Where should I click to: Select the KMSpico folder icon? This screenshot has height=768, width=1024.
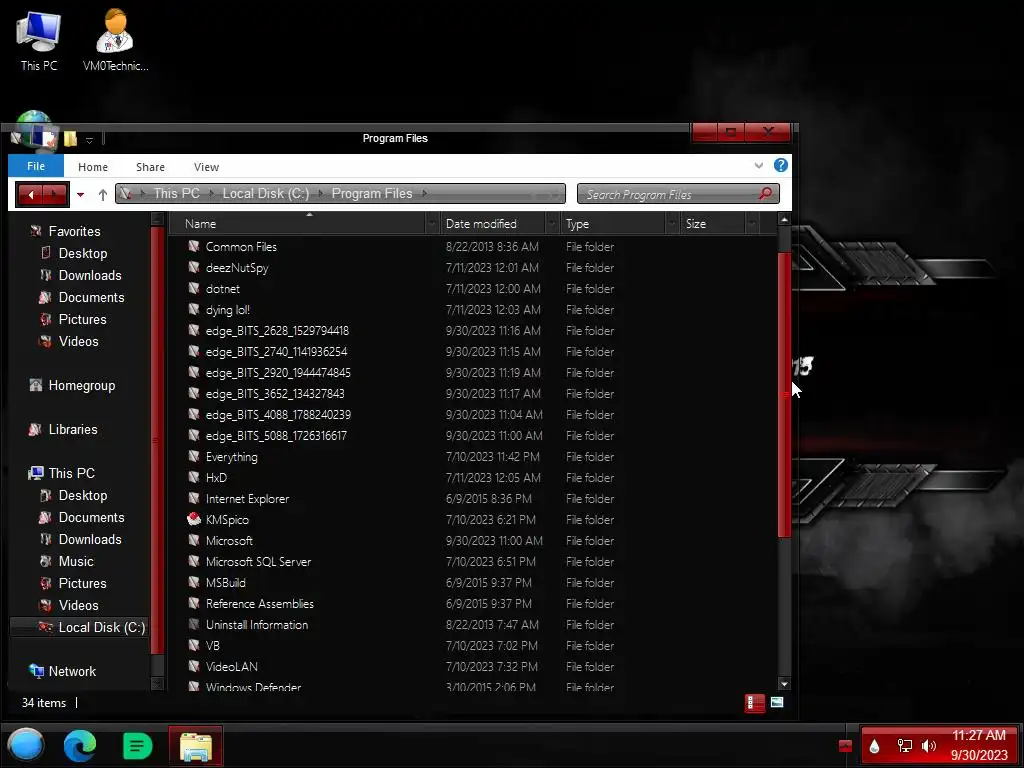pos(193,519)
